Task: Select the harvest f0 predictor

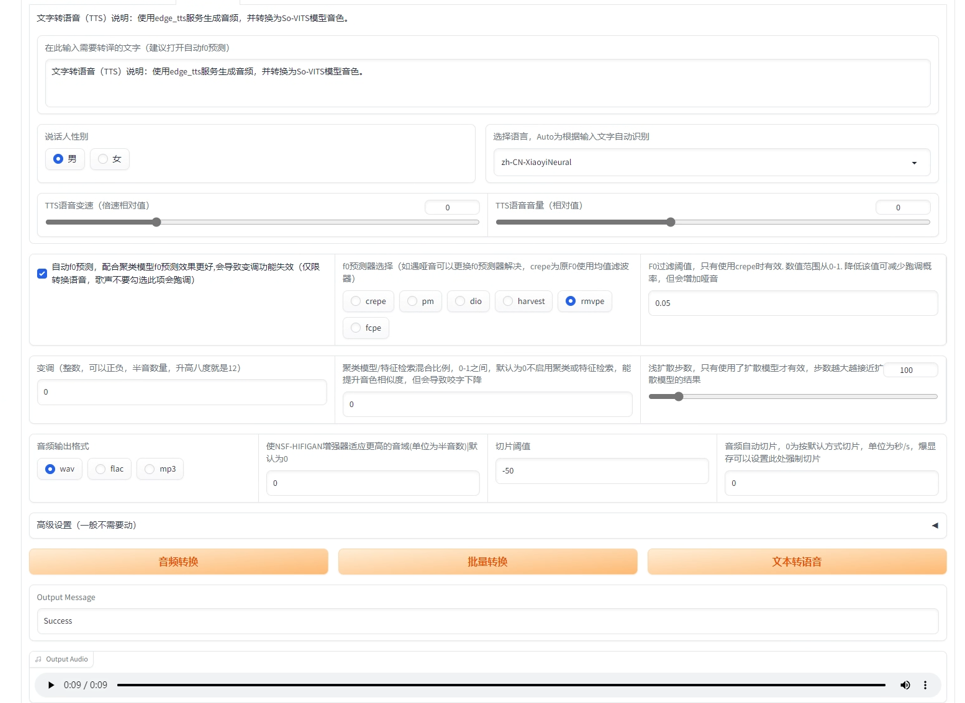Action: (x=524, y=301)
